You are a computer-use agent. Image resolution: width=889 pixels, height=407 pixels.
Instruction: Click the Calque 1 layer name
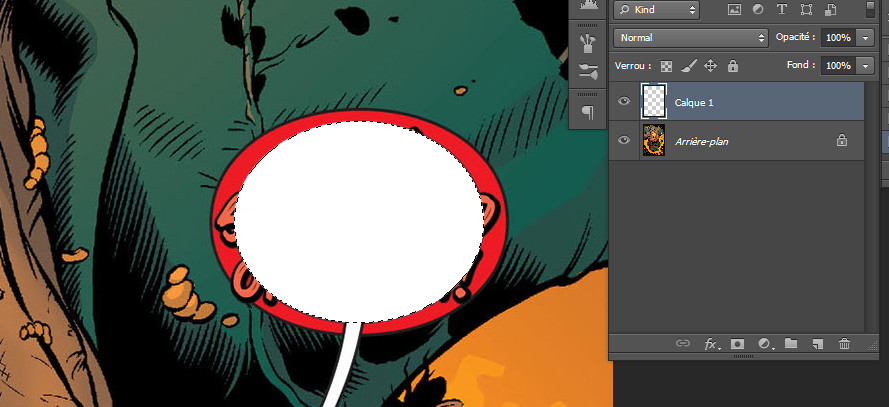694,103
